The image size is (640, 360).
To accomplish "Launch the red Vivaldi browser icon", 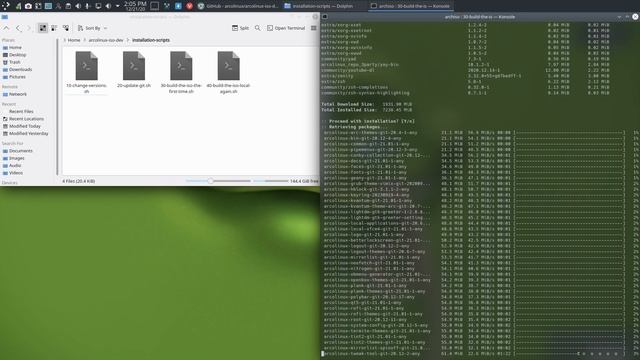I will point(189,6).
